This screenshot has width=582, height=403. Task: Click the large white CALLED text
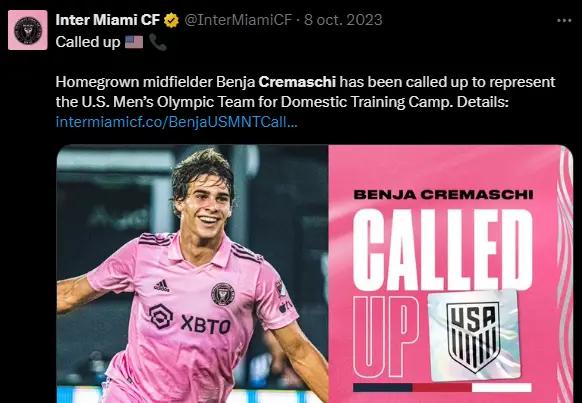click(443, 250)
